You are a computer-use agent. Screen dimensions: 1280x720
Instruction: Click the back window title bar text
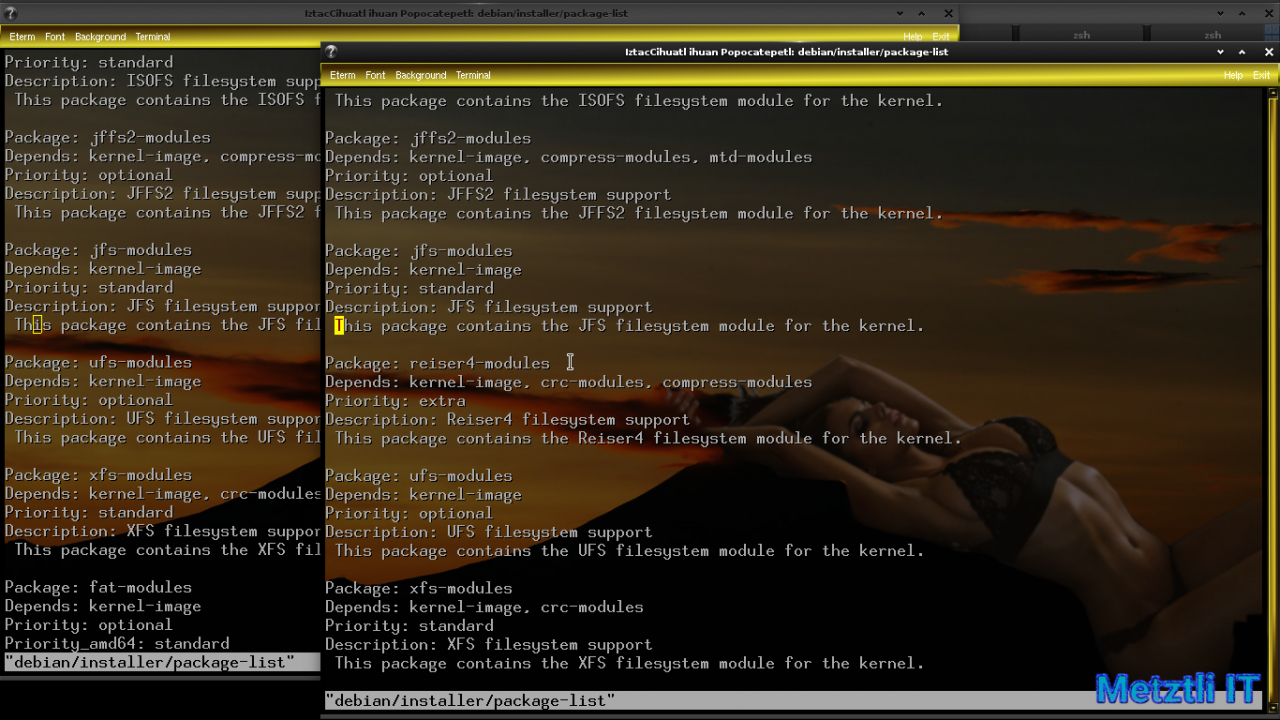coord(466,14)
